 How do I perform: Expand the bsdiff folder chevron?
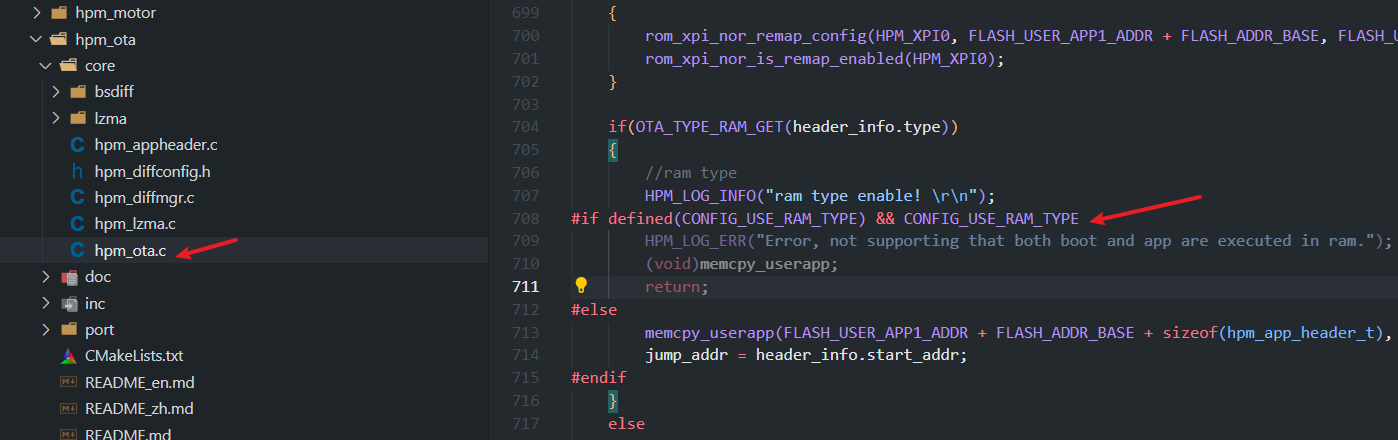[x=56, y=92]
